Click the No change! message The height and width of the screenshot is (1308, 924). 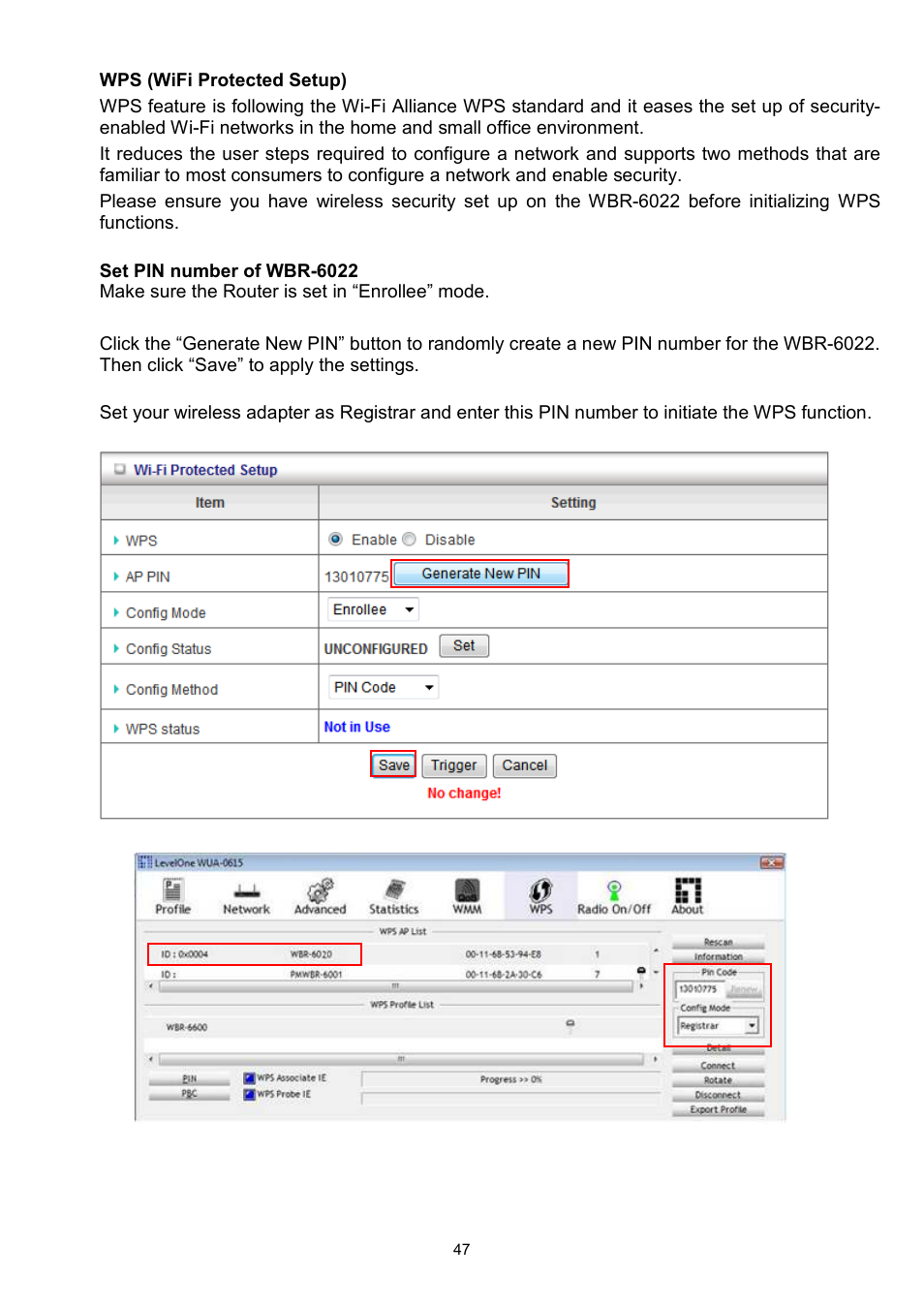coord(464,793)
